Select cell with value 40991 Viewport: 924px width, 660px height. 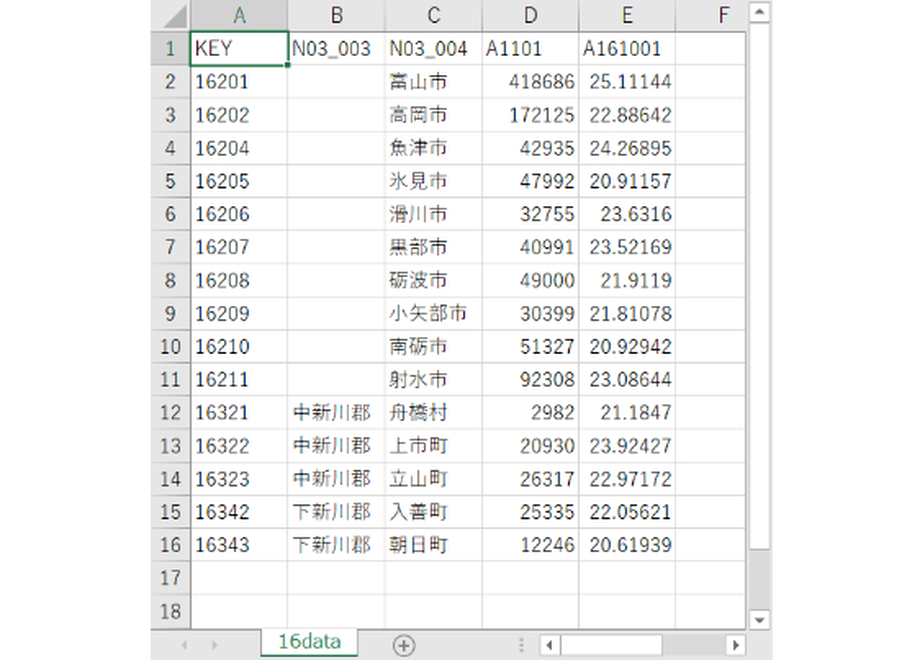[x=530, y=247]
